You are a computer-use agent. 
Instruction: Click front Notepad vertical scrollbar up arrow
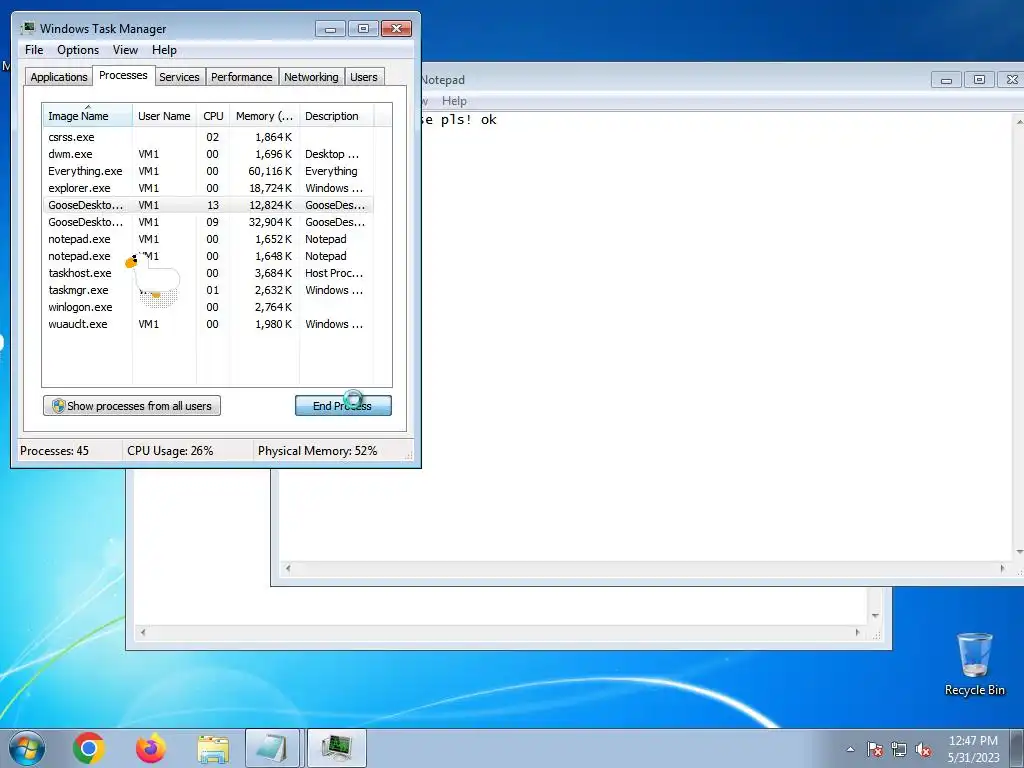coord(1019,121)
